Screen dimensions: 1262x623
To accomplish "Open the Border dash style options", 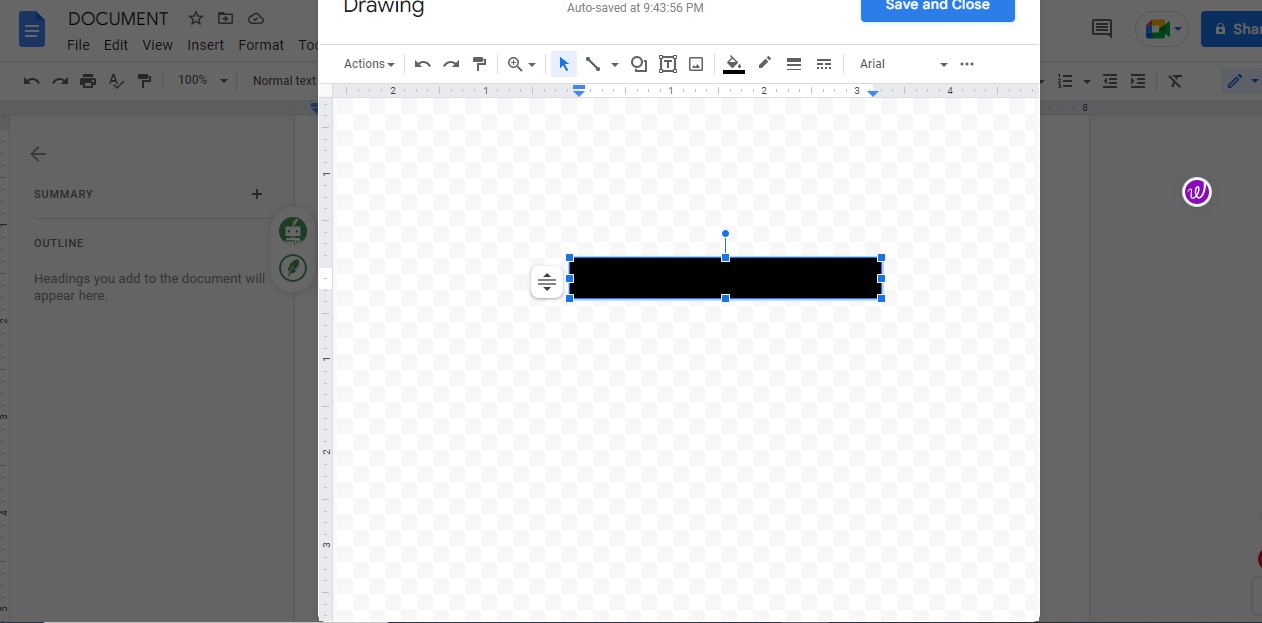I will coord(823,63).
